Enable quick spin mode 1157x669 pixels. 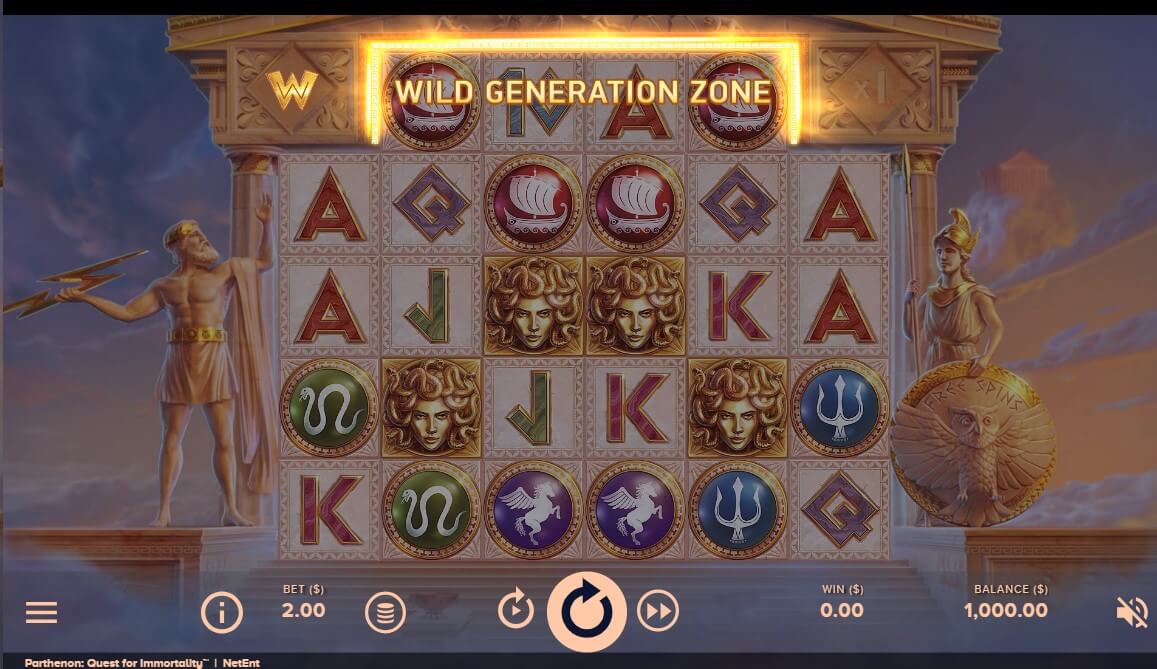tap(657, 611)
